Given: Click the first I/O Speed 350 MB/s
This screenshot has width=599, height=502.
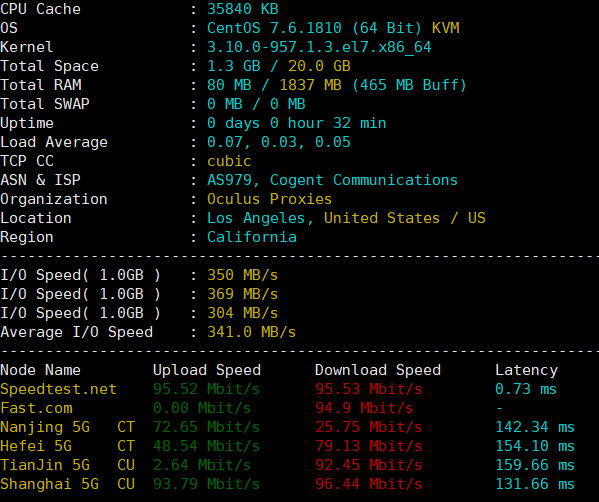Looking at the screenshot, I should [243, 275].
